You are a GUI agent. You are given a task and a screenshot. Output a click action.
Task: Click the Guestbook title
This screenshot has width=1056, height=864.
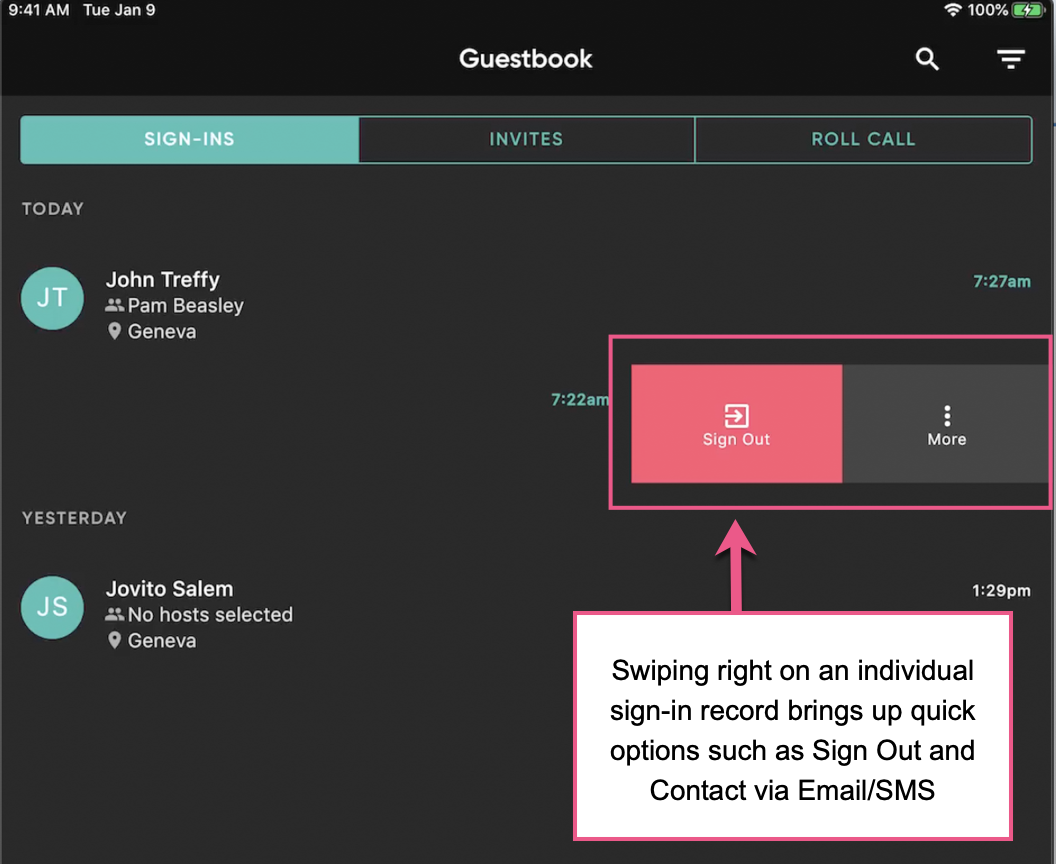(525, 59)
